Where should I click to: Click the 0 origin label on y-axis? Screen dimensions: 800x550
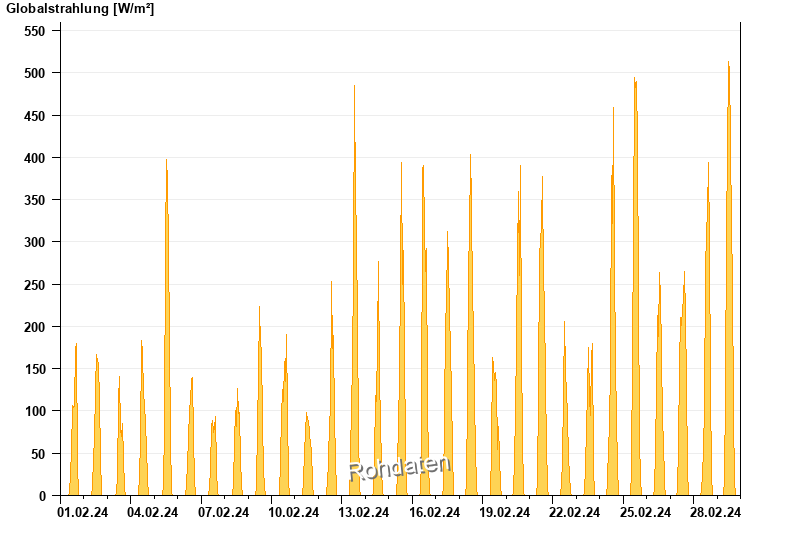43,496
